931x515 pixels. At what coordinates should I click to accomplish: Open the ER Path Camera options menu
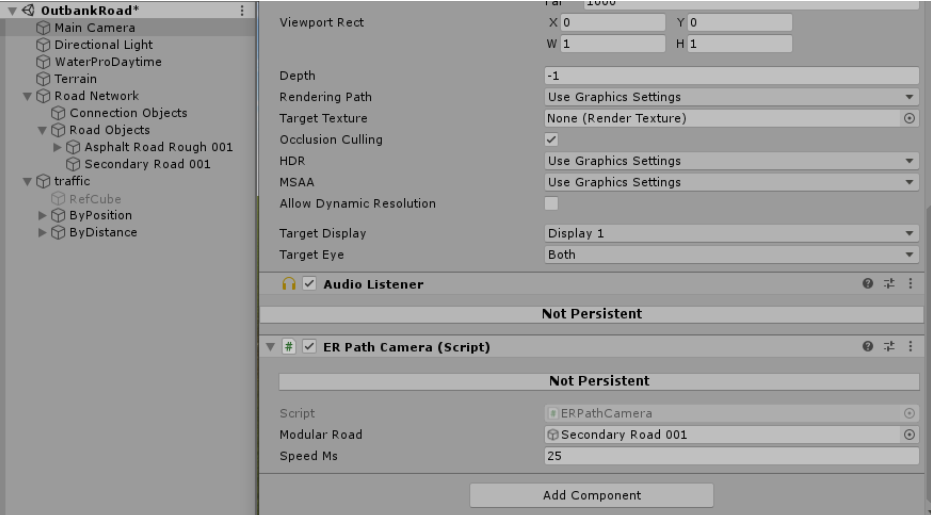pyautogui.click(x=910, y=347)
